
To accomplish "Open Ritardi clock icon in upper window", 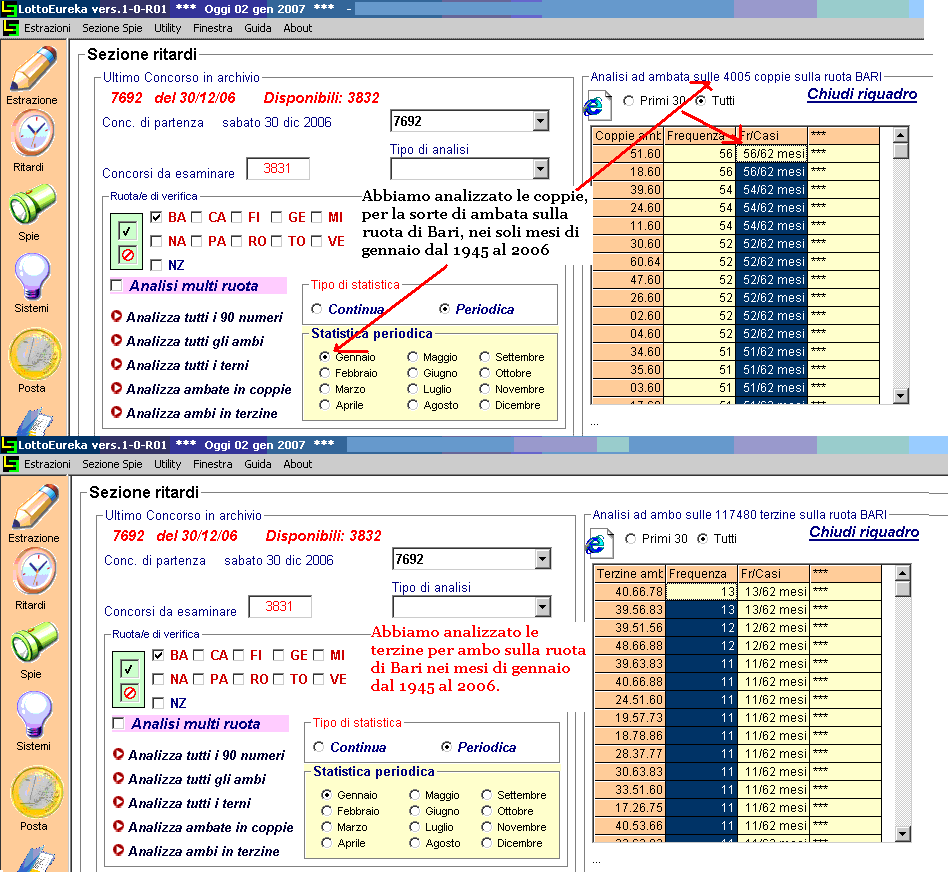I will tap(33, 134).
